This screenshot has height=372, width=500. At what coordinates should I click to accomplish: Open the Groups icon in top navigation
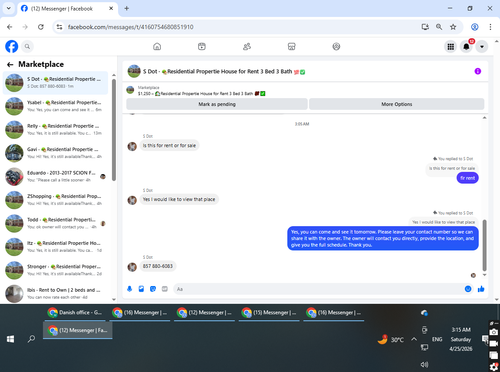tap(336, 47)
